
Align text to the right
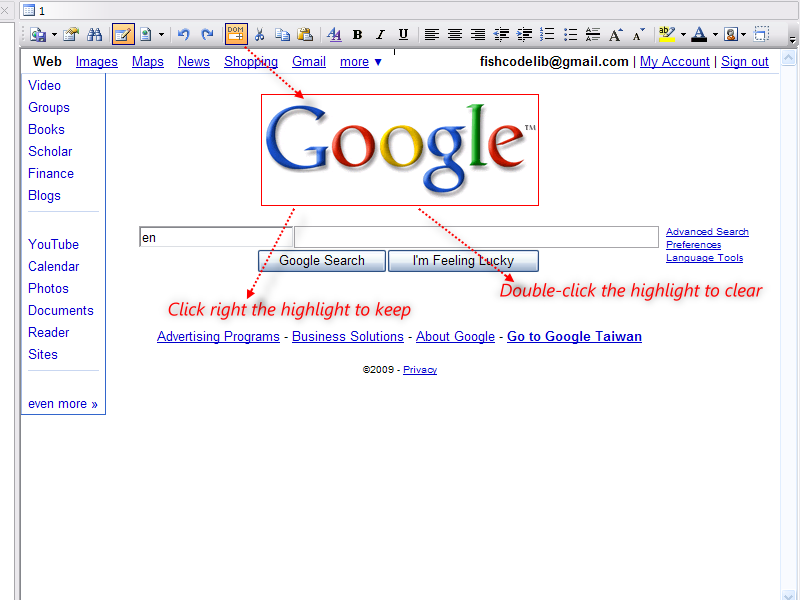(478, 35)
